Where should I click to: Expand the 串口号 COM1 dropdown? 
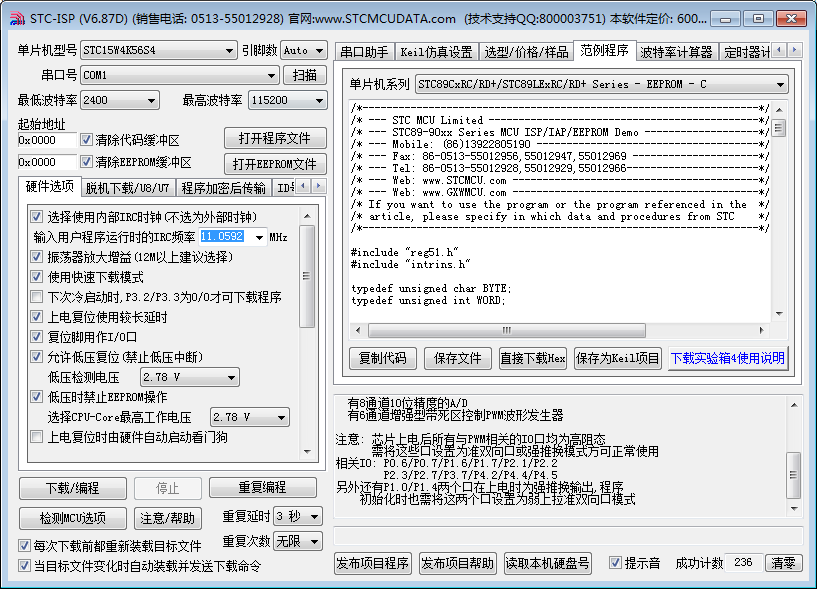tap(178, 75)
